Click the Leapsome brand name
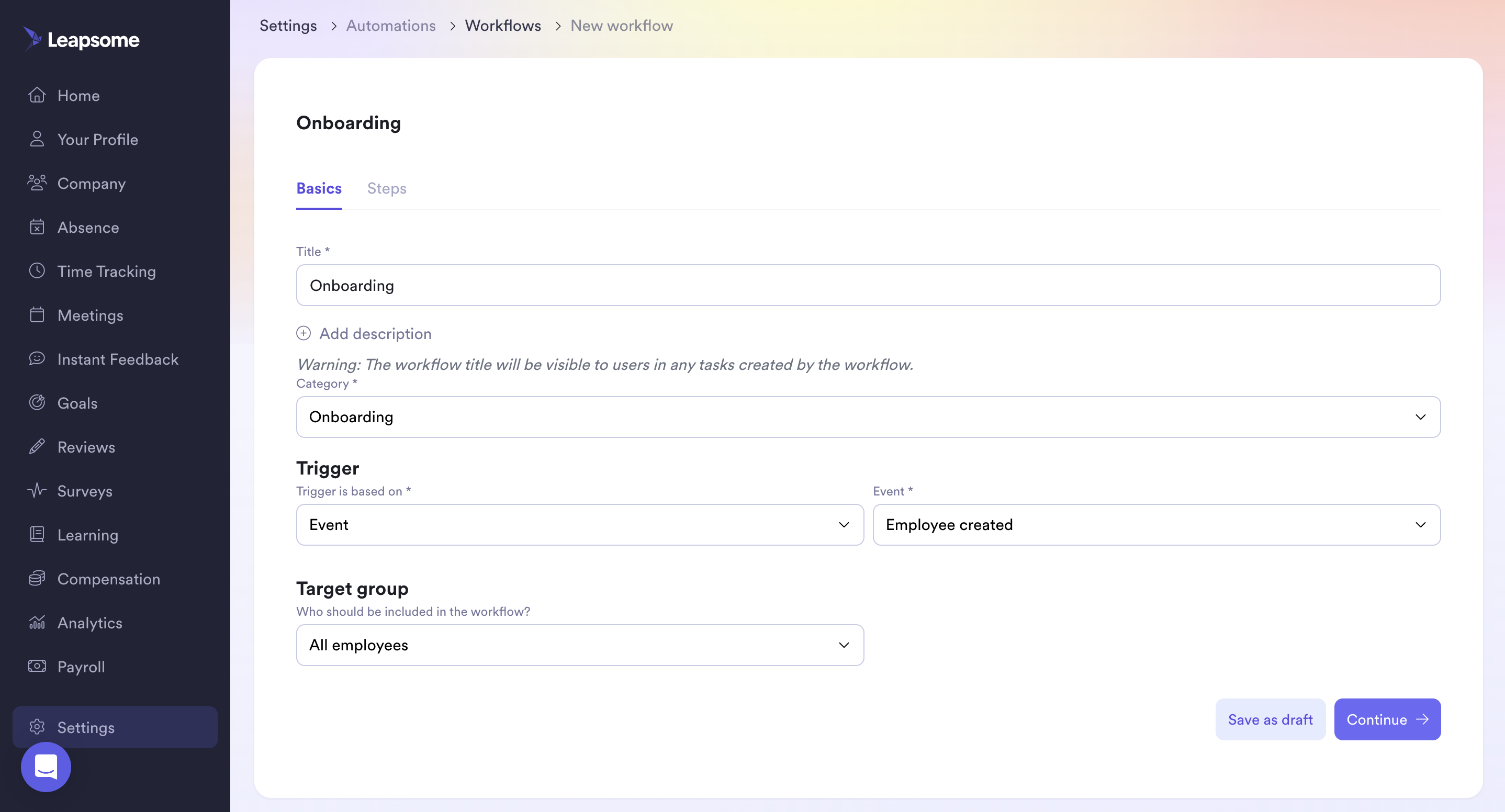 [94, 40]
